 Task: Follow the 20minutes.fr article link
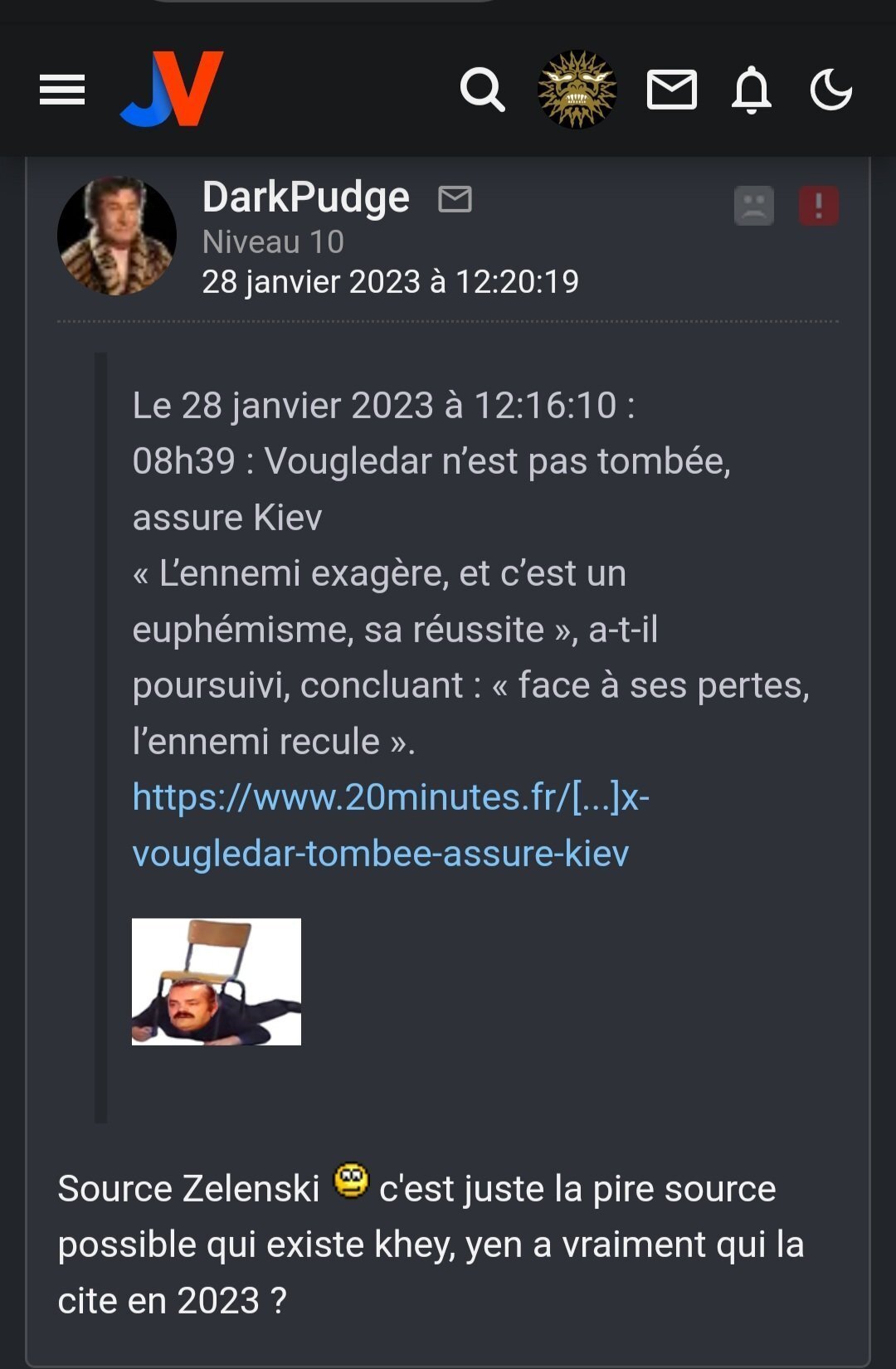(x=391, y=825)
